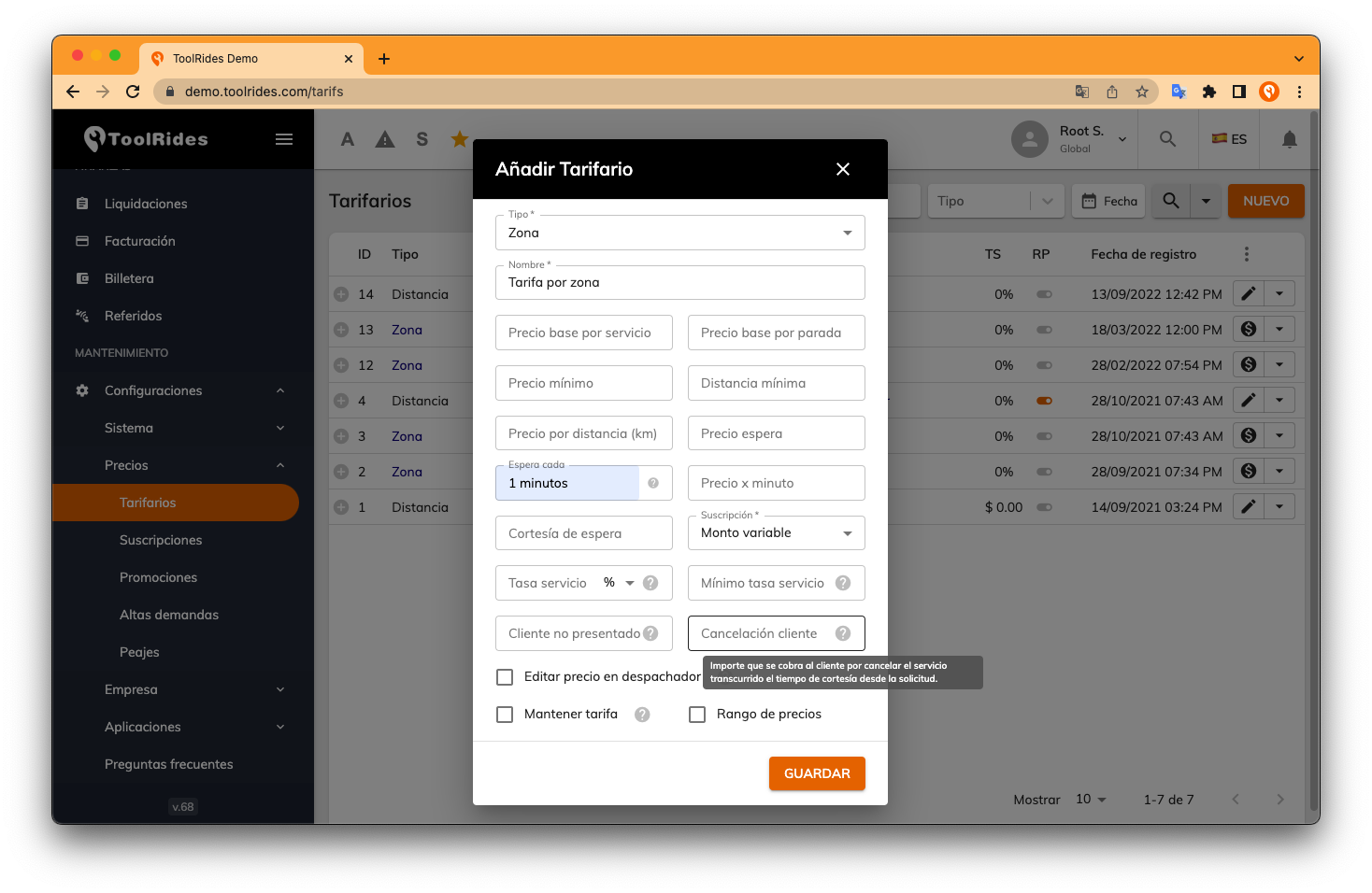Screen dimensions: 1372x893
Task: Check Editar precio en despachador checkbox
Action: point(505,676)
